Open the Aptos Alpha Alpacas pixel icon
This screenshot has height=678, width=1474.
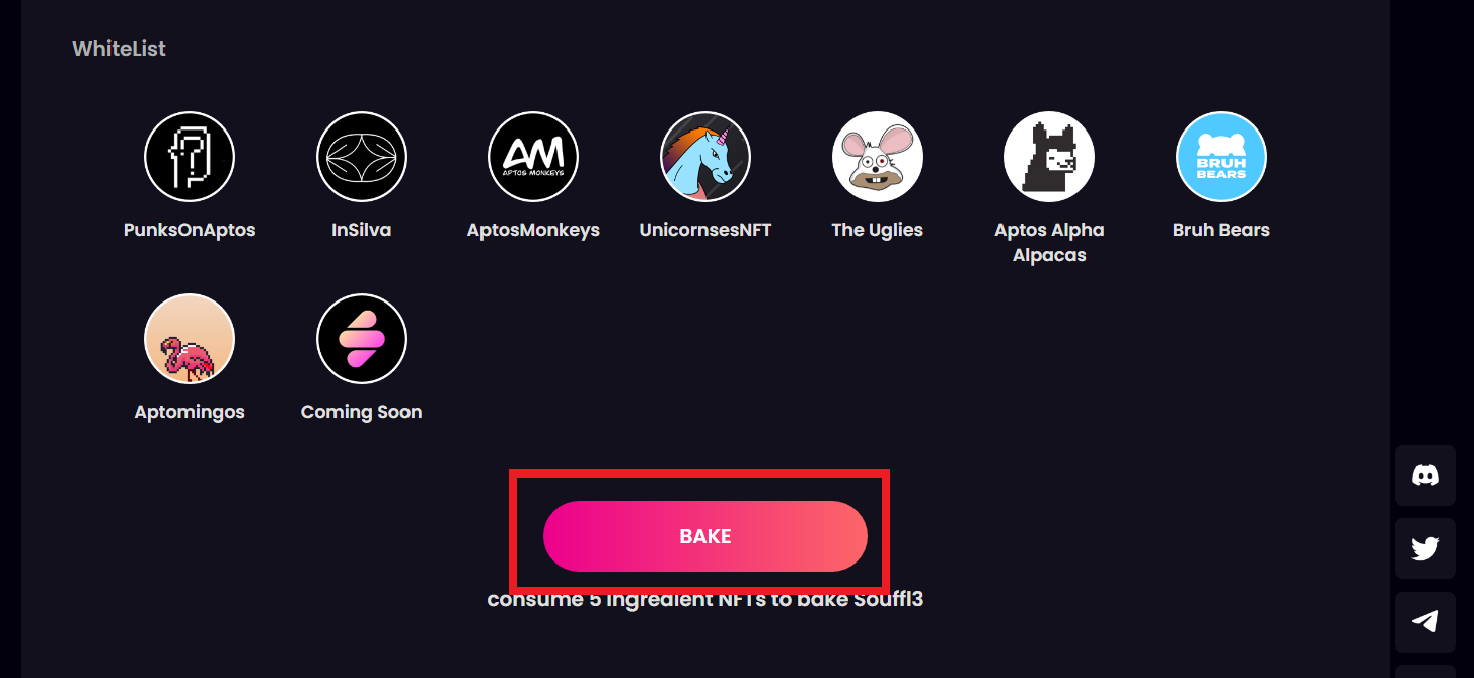point(1049,157)
